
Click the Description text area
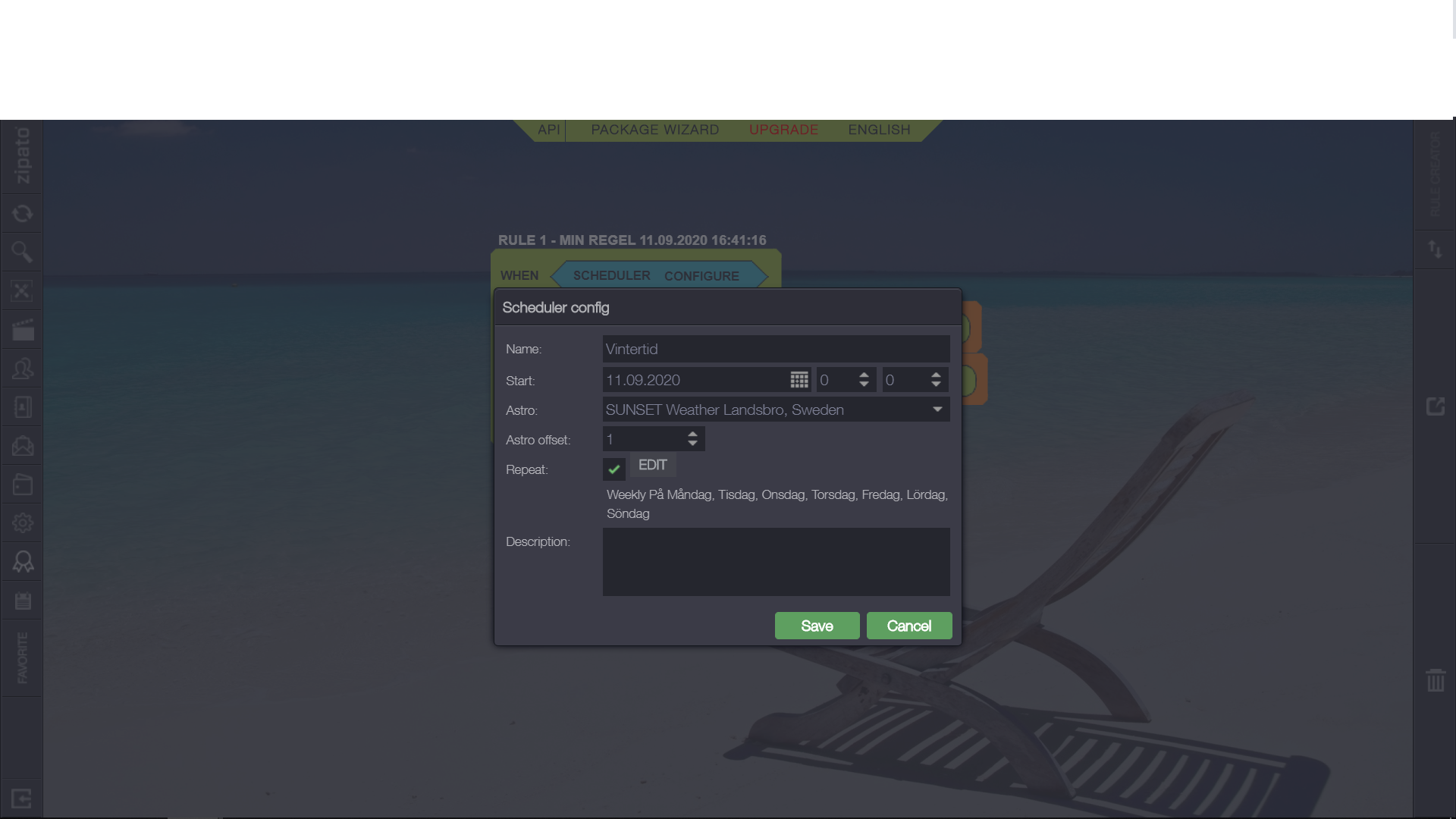coord(776,562)
